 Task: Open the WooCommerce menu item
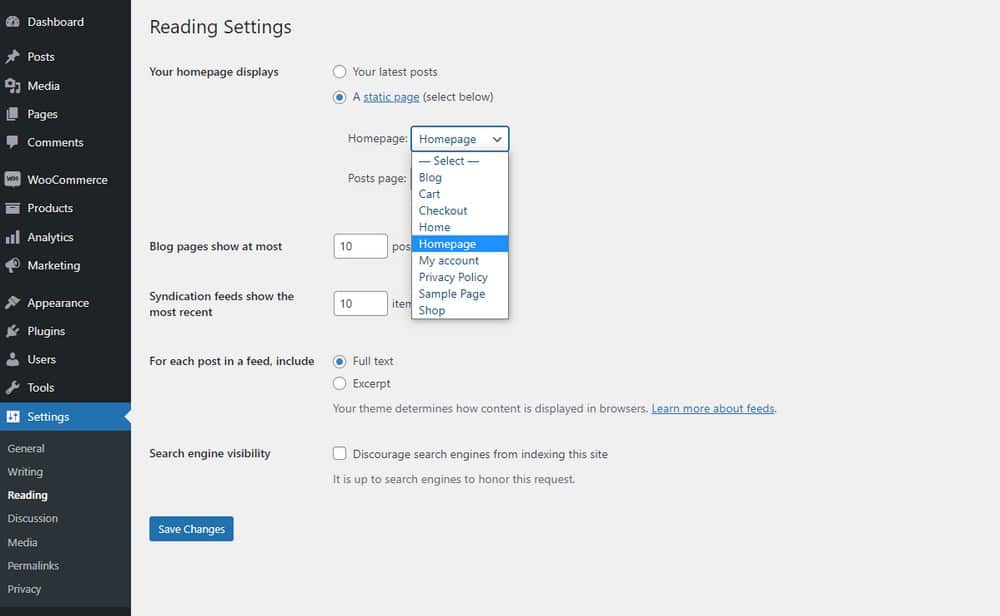click(x=65, y=179)
